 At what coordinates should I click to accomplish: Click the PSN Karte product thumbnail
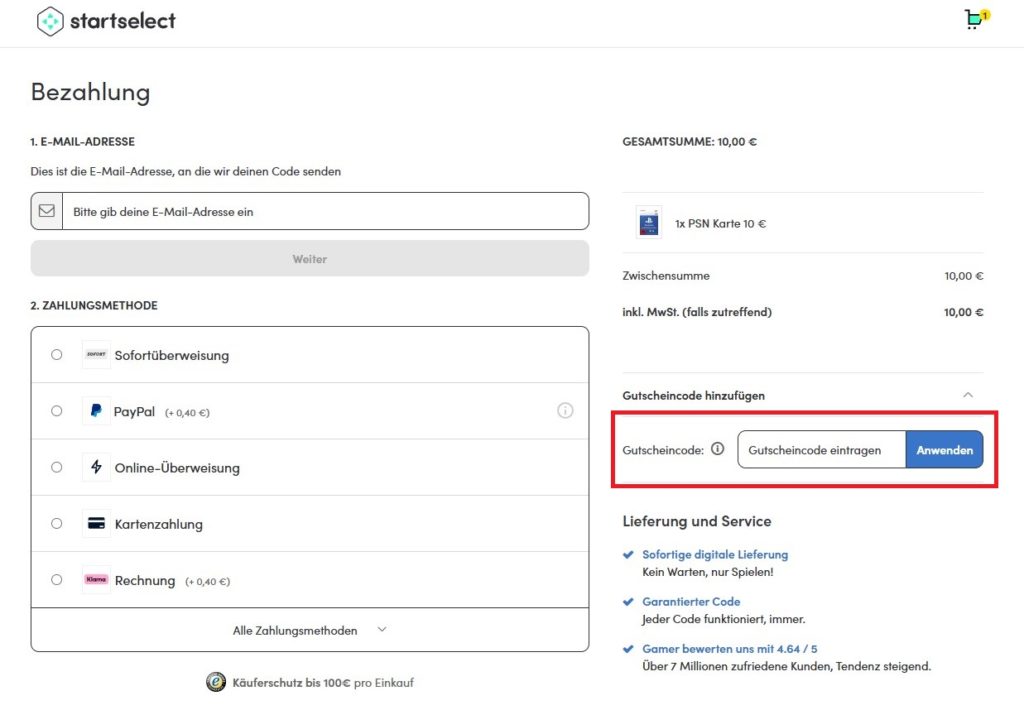(648, 222)
